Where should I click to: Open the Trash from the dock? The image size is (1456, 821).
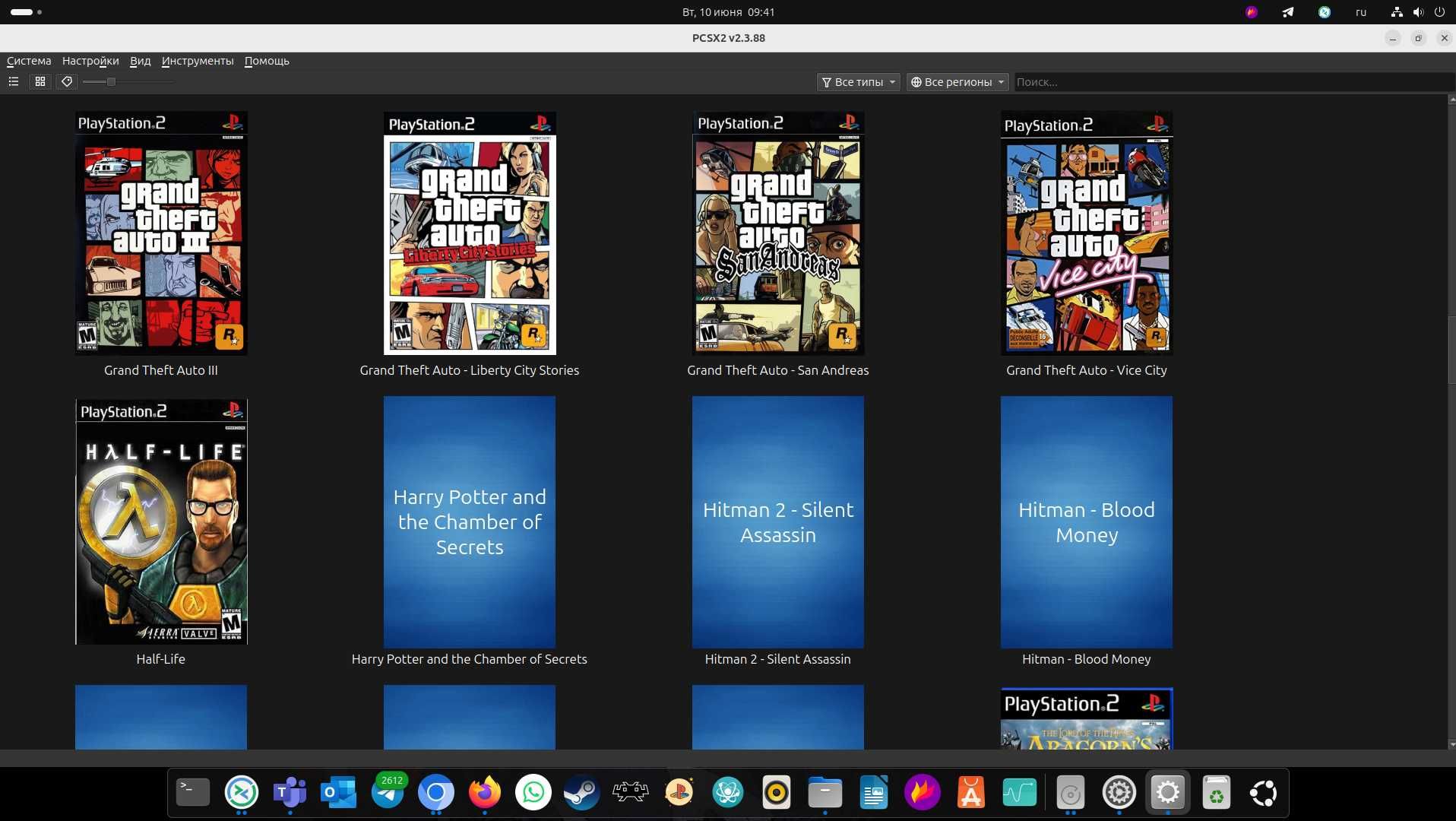[1217, 793]
